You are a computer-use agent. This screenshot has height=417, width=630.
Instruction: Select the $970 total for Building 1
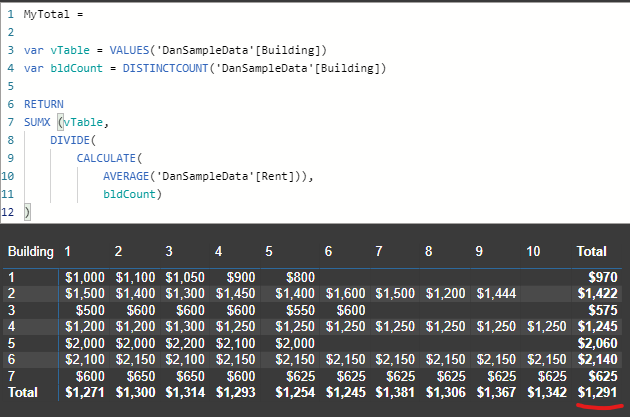pyautogui.click(x=603, y=277)
